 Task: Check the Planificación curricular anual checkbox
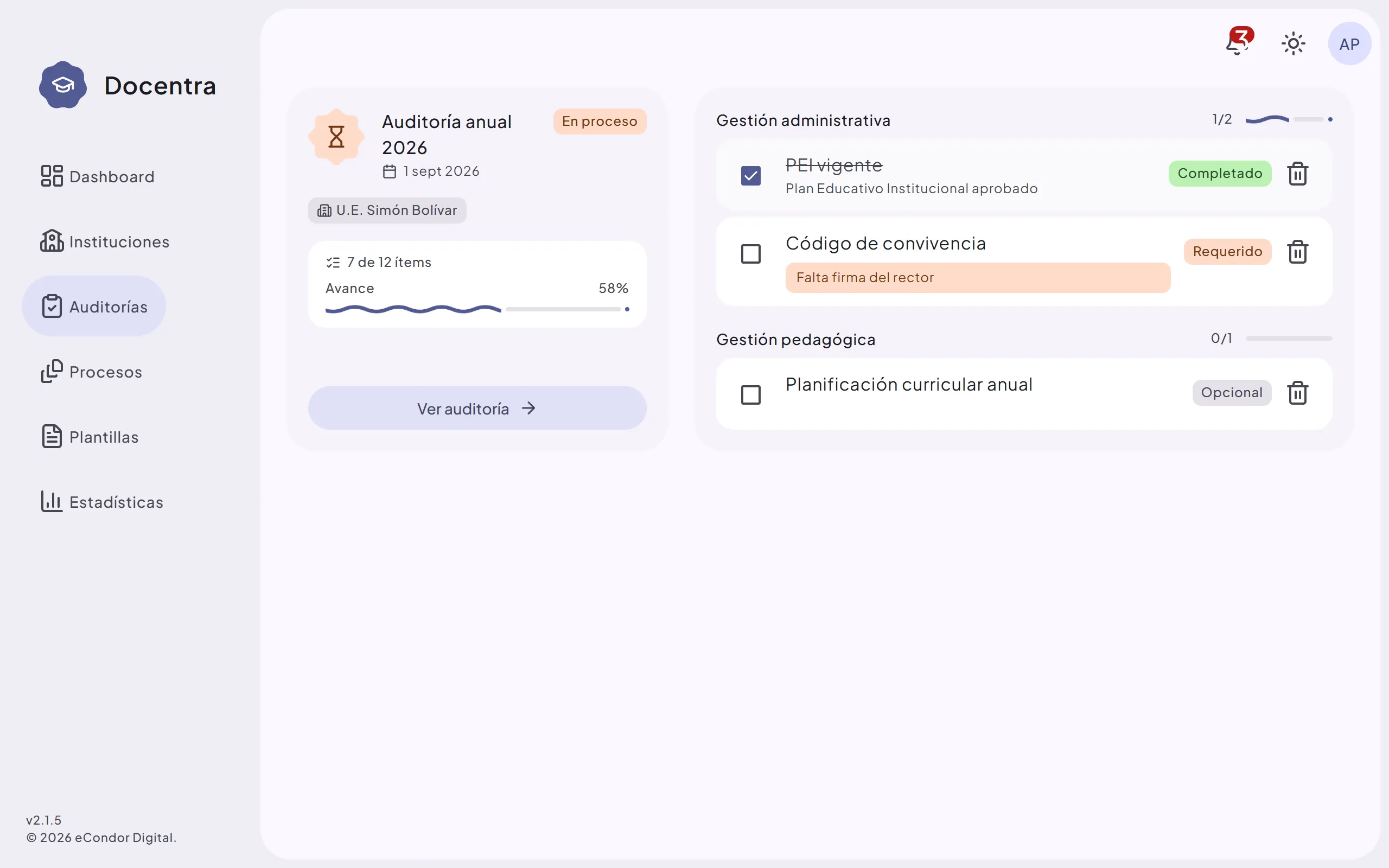(x=751, y=395)
